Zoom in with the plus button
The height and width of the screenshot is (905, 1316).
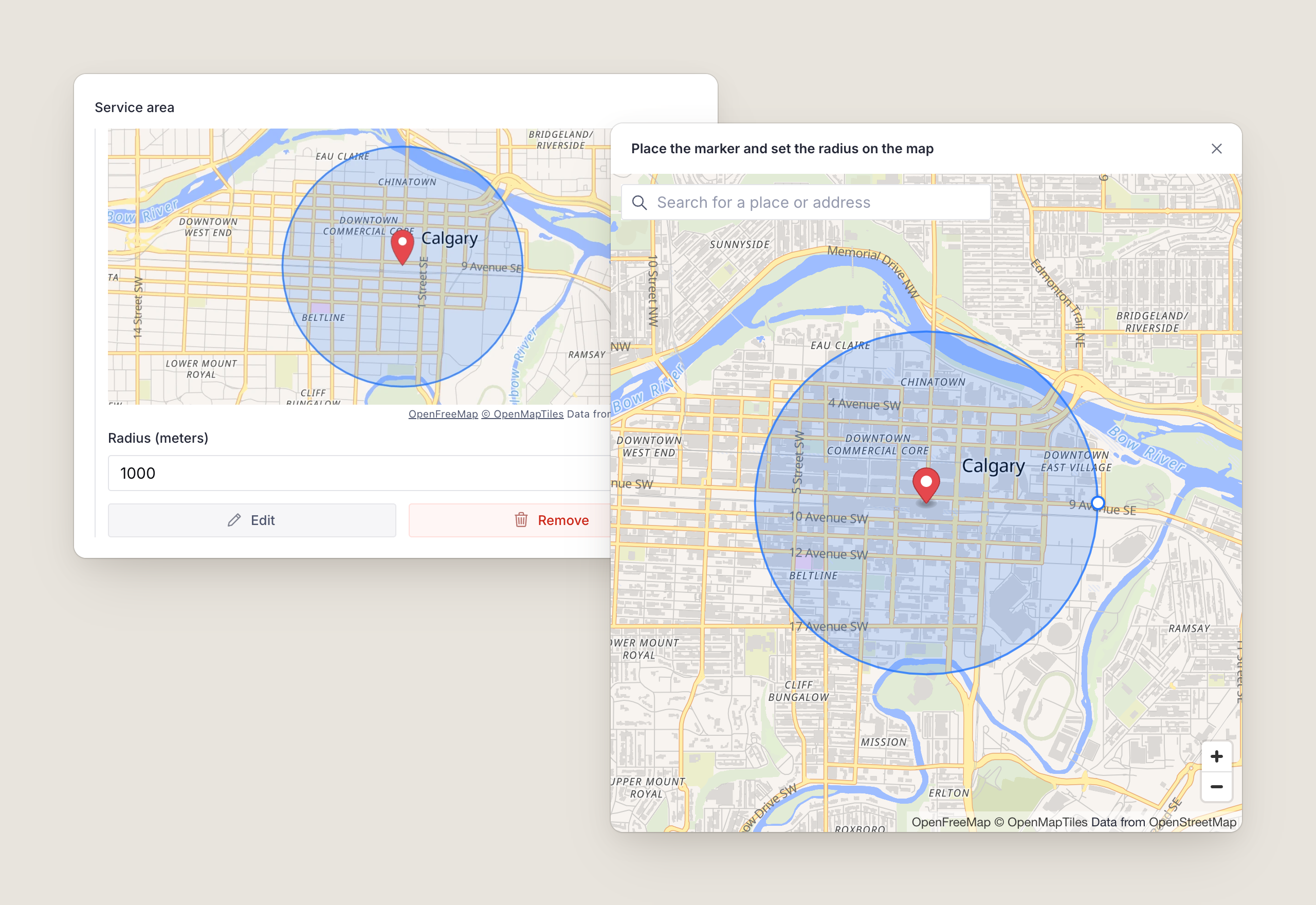pyautogui.click(x=1216, y=756)
